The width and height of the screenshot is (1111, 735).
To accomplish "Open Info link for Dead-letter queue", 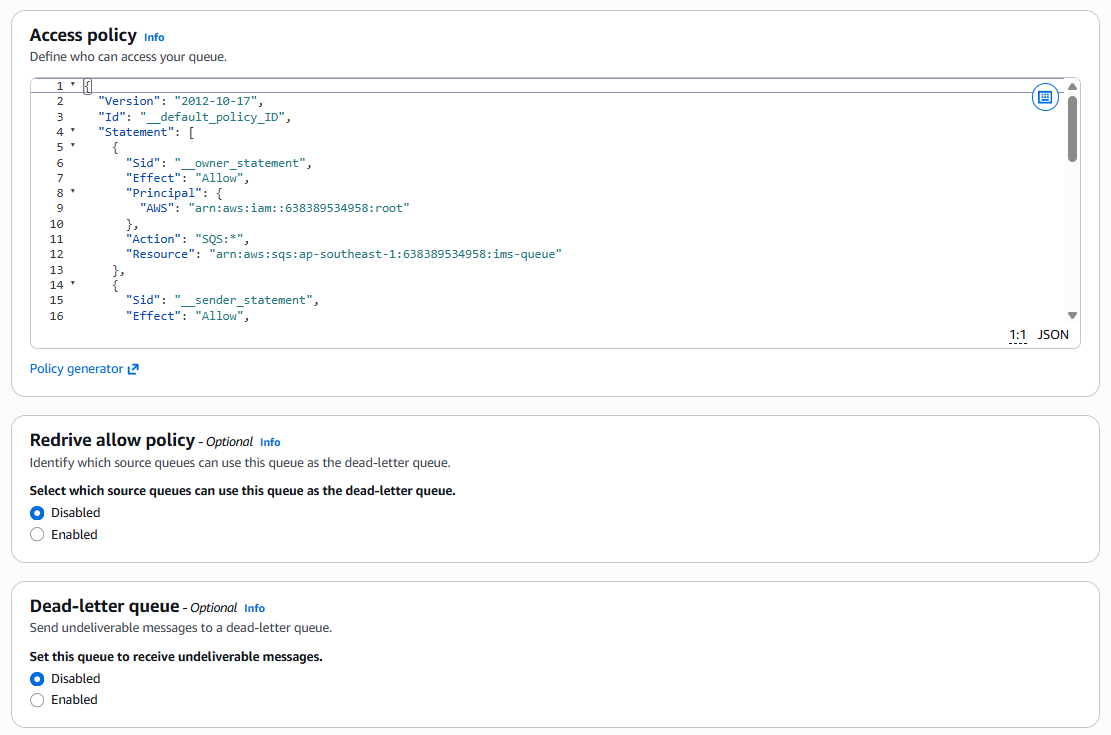I will click(x=254, y=608).
